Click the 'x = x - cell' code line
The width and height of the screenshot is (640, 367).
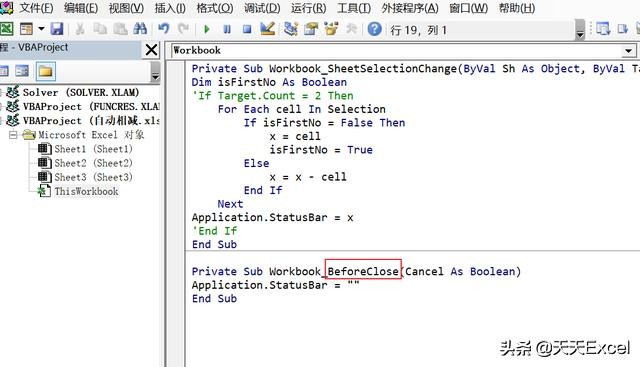pos(308,177)
